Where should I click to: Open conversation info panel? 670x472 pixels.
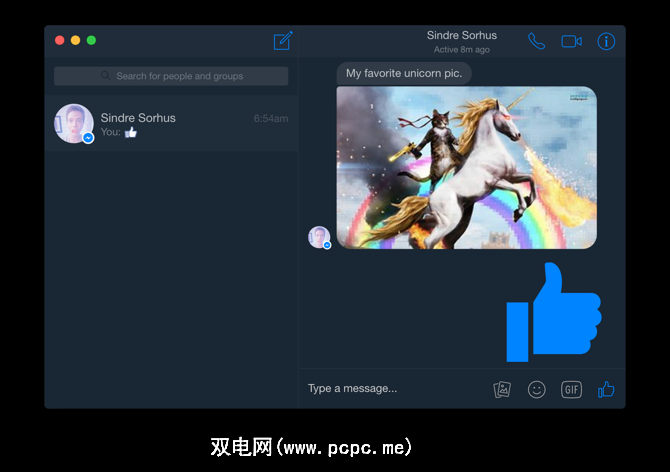[606, 41]
